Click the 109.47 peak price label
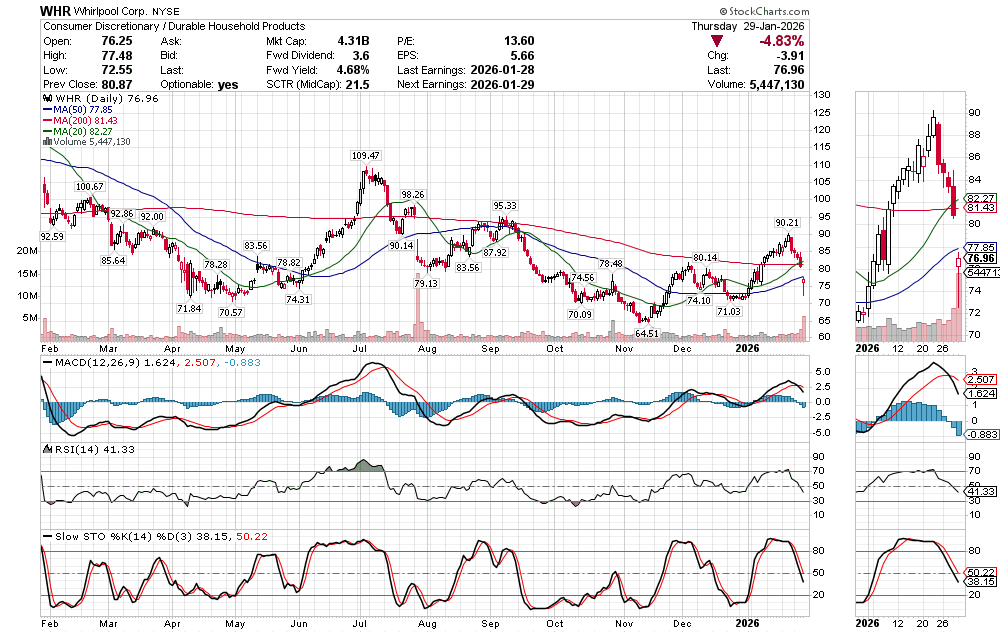 tap(366, 156)
